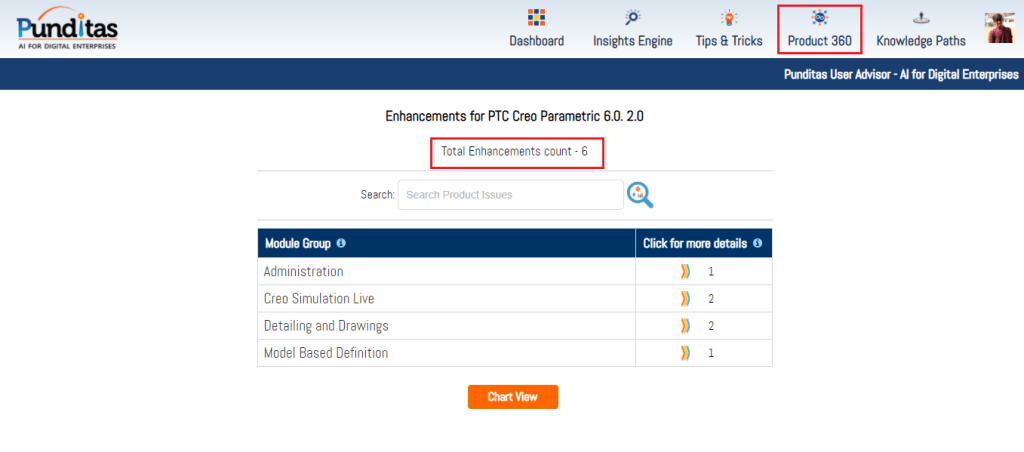
Task: Focus the Search Product Issues field
Action: coord(510,195)
